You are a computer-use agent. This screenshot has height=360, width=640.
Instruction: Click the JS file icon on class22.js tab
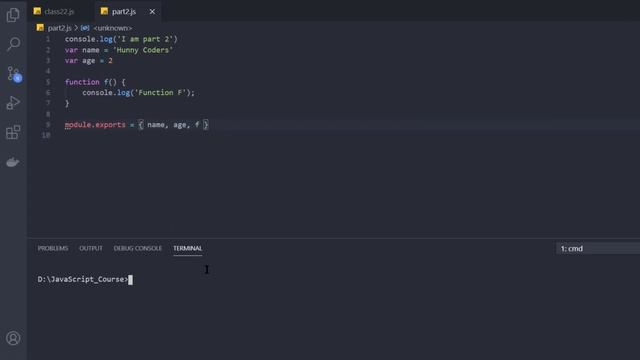[37, 11]
